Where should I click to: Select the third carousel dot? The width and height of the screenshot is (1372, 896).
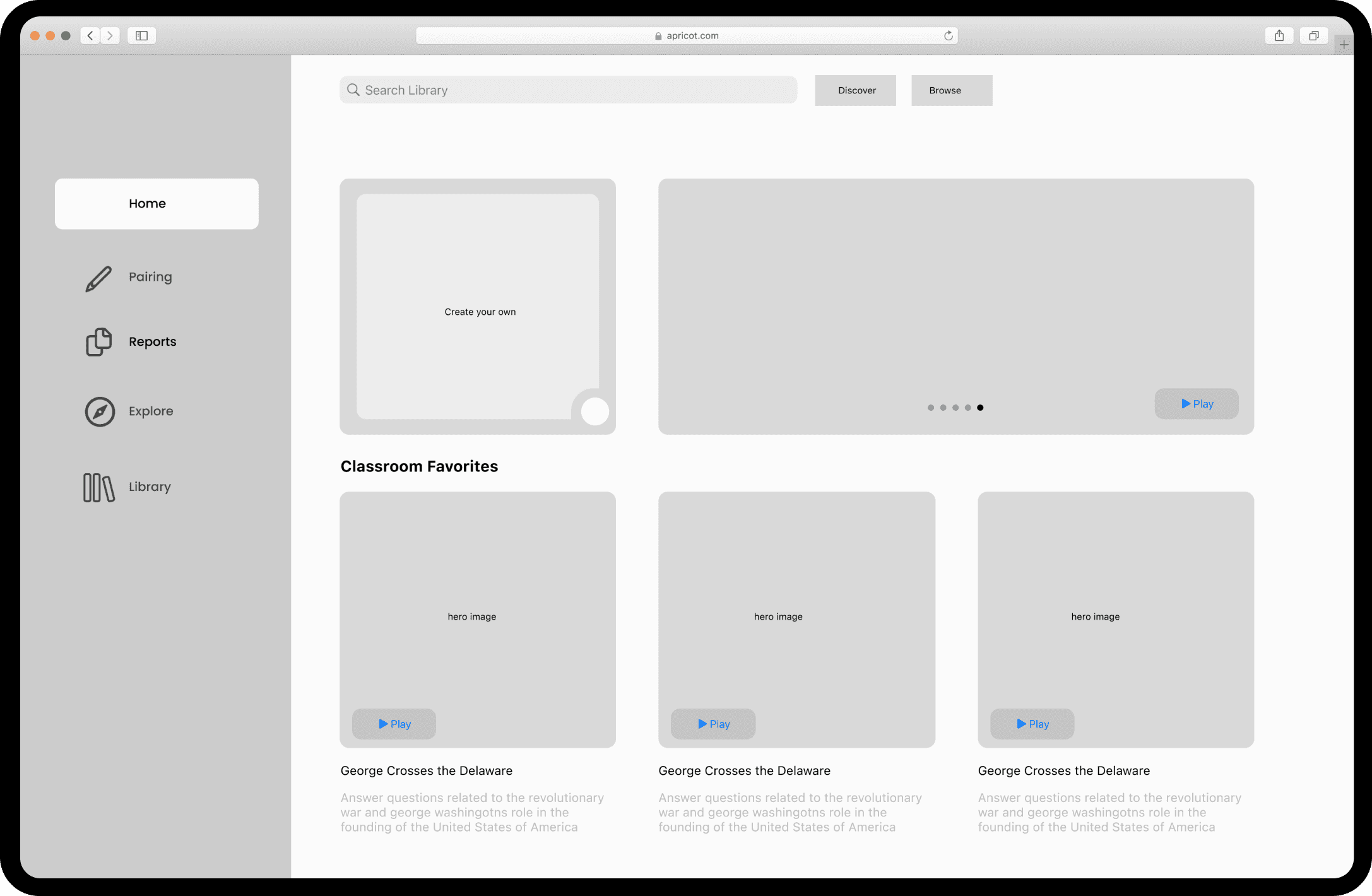955,408
